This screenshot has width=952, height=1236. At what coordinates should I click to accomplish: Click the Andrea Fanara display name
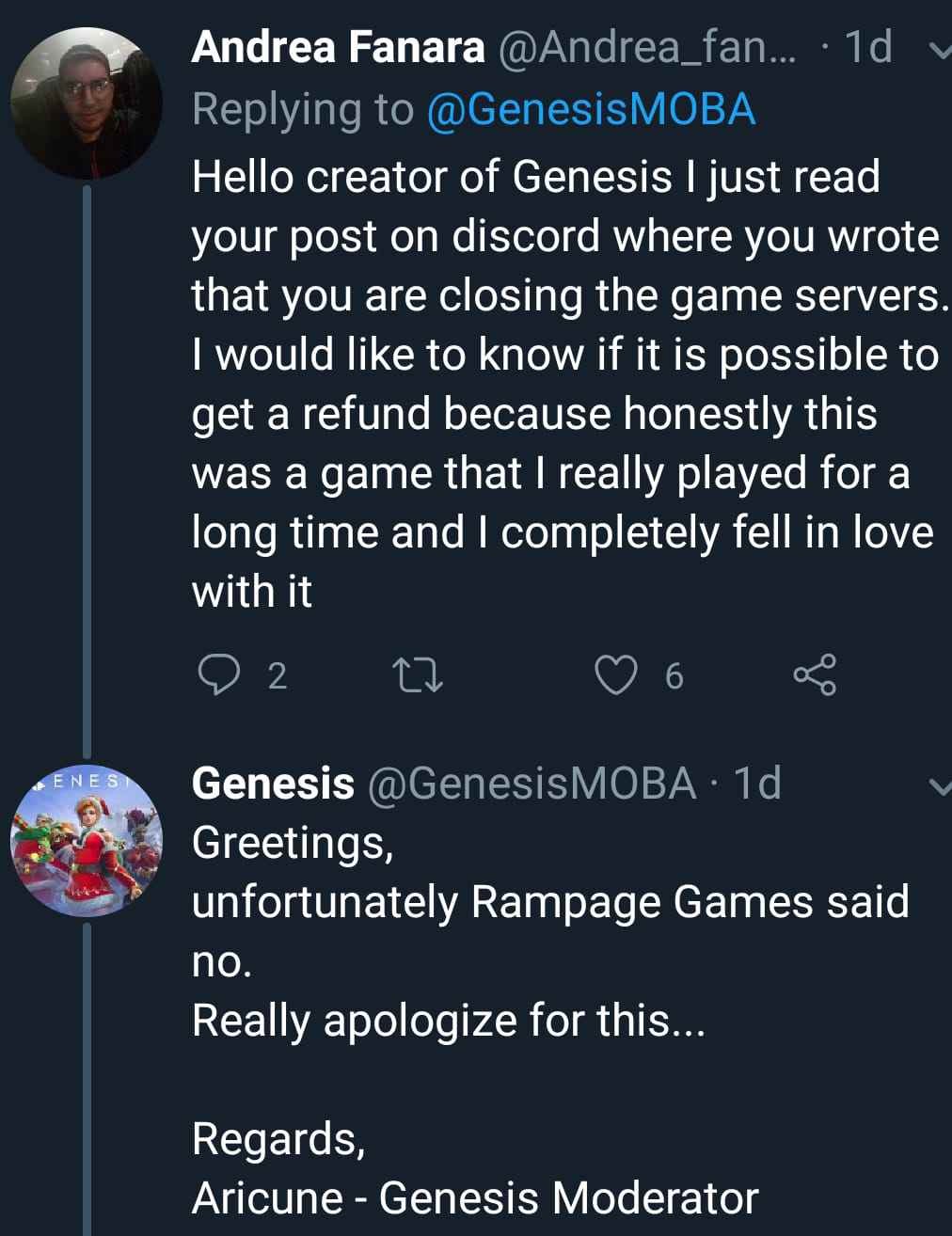(x=338, y=47)
